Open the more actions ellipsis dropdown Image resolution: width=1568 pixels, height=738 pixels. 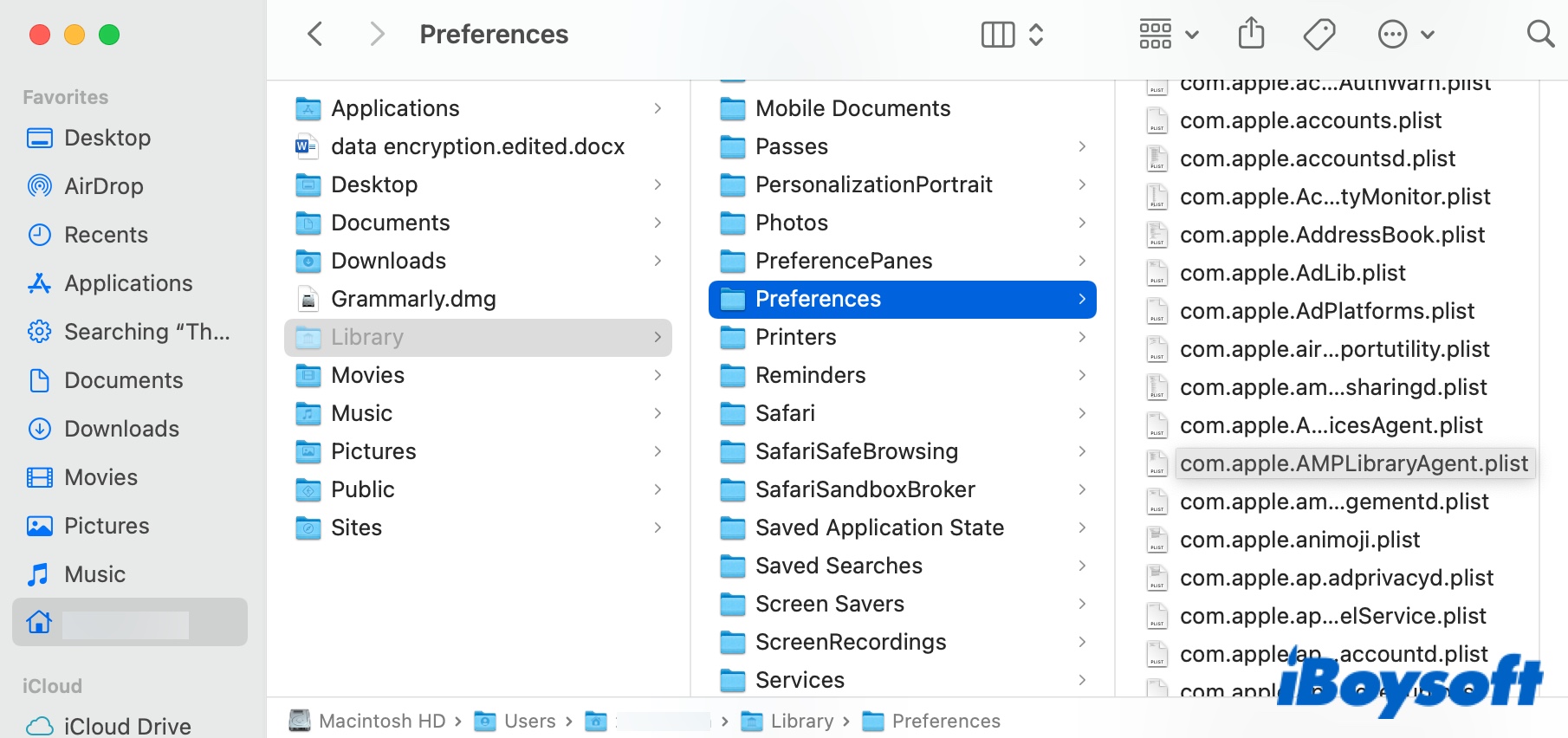click(1405, 35)
